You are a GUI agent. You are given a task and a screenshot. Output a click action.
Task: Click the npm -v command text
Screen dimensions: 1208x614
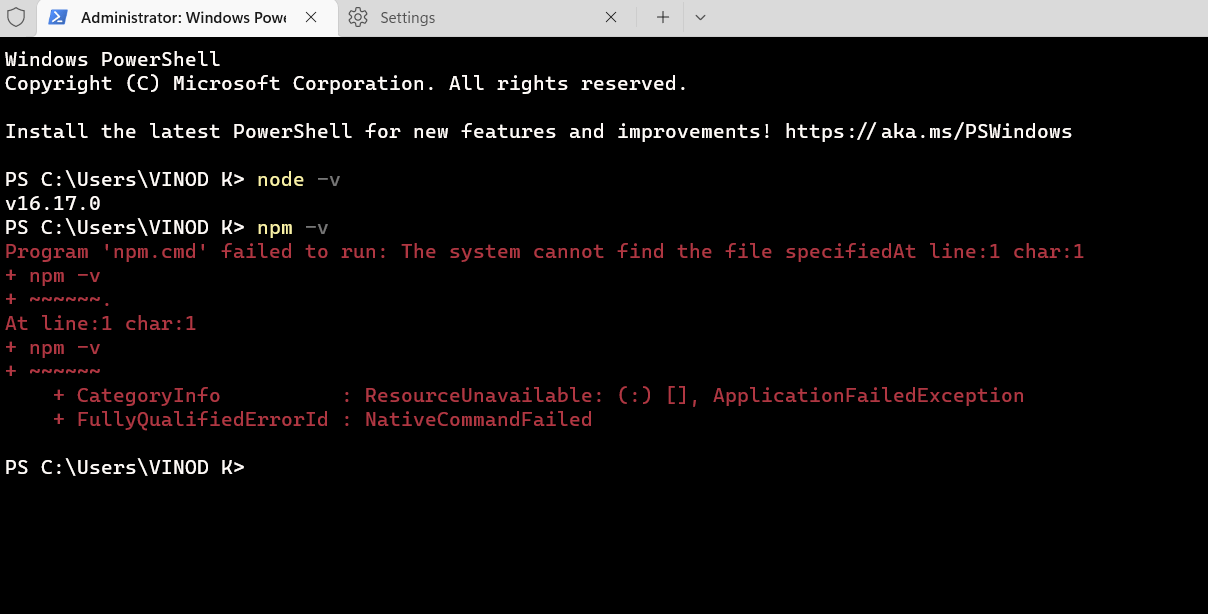click(x=291, y=227)
